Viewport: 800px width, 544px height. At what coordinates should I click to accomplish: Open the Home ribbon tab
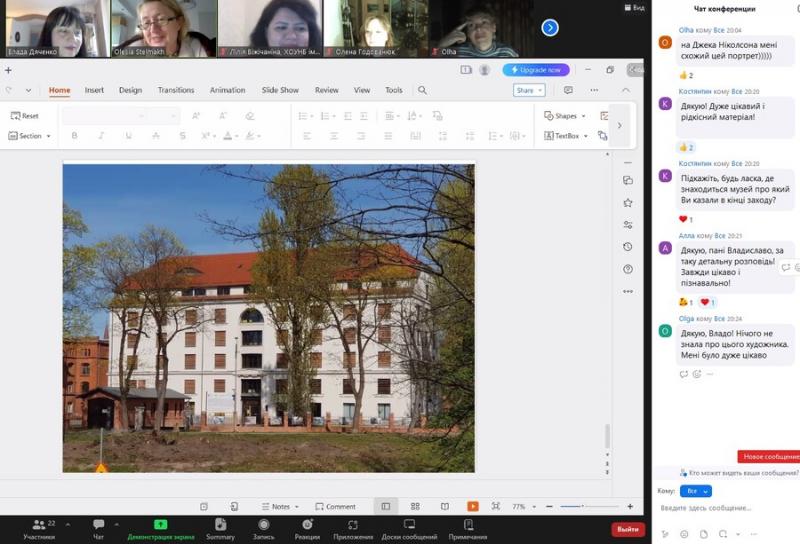(x=59, y=90)
